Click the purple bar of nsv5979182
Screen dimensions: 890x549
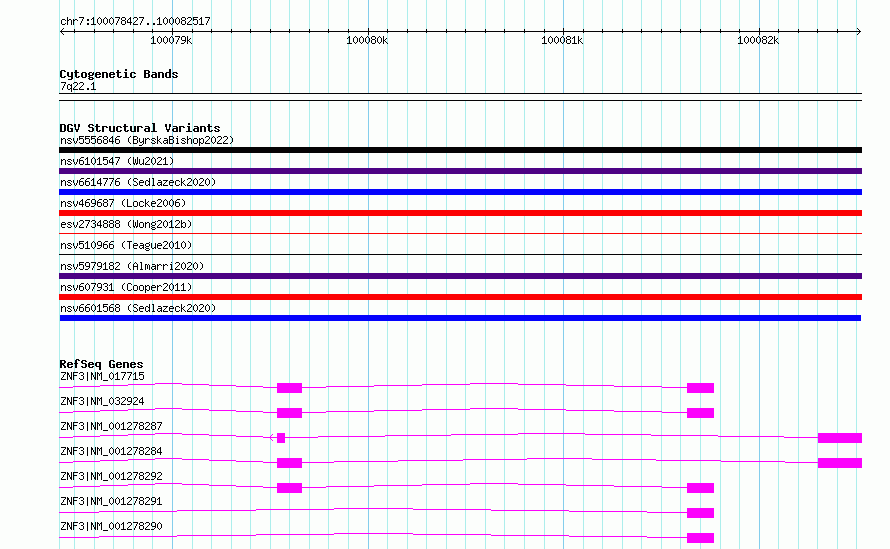point(460,276)
